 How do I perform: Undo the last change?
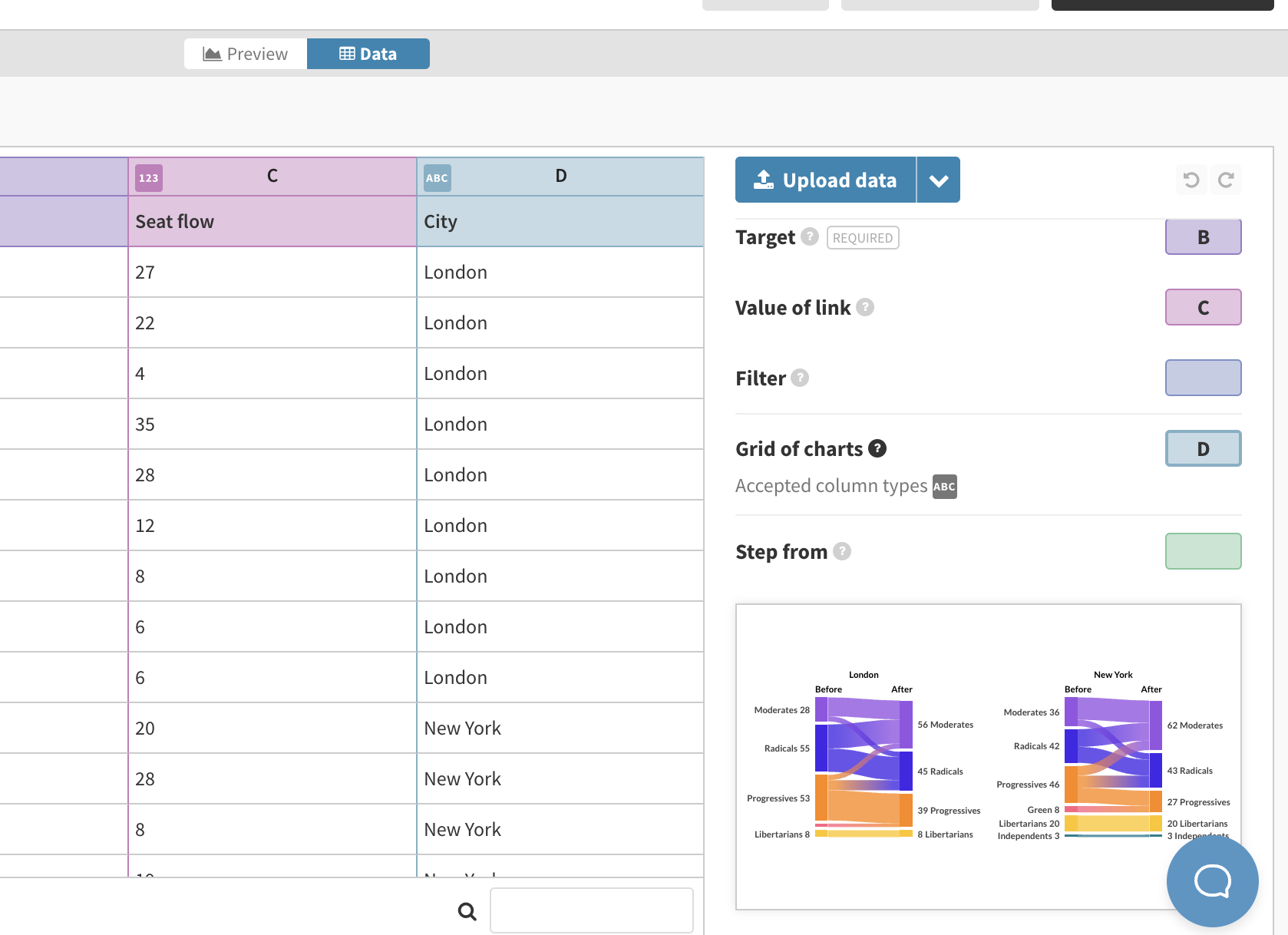point(1191,180)
